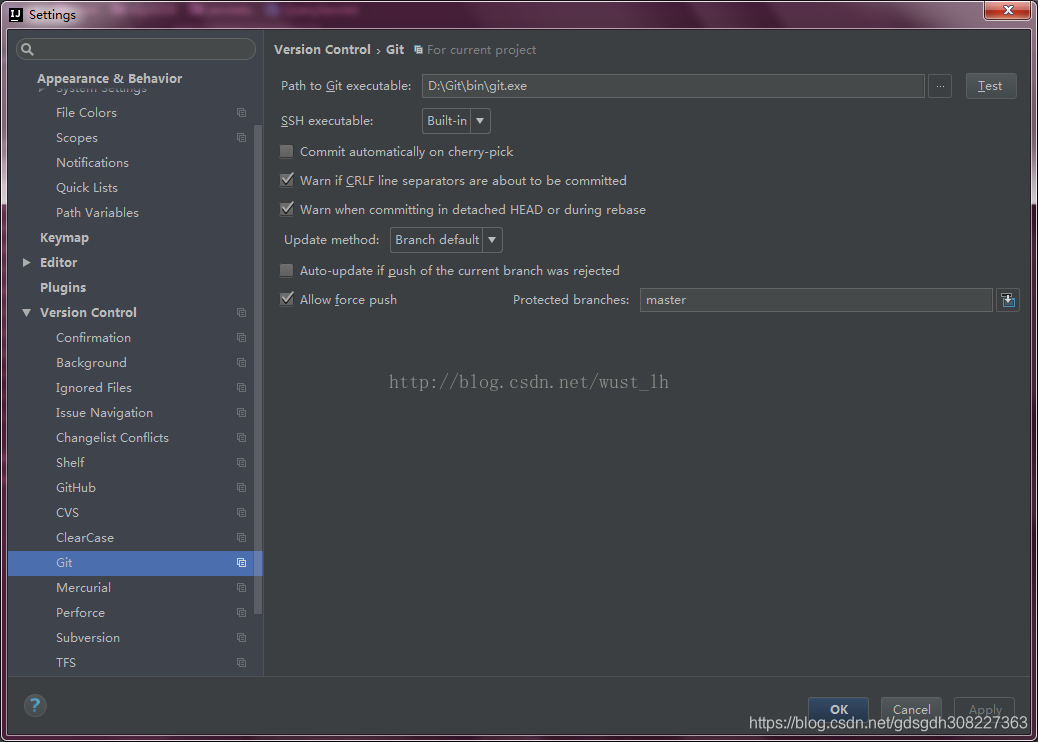This screenshot has width=1038, height=742.
Task: Select the TFS entry
Action: pyautogui.click(x=66, y=663)
